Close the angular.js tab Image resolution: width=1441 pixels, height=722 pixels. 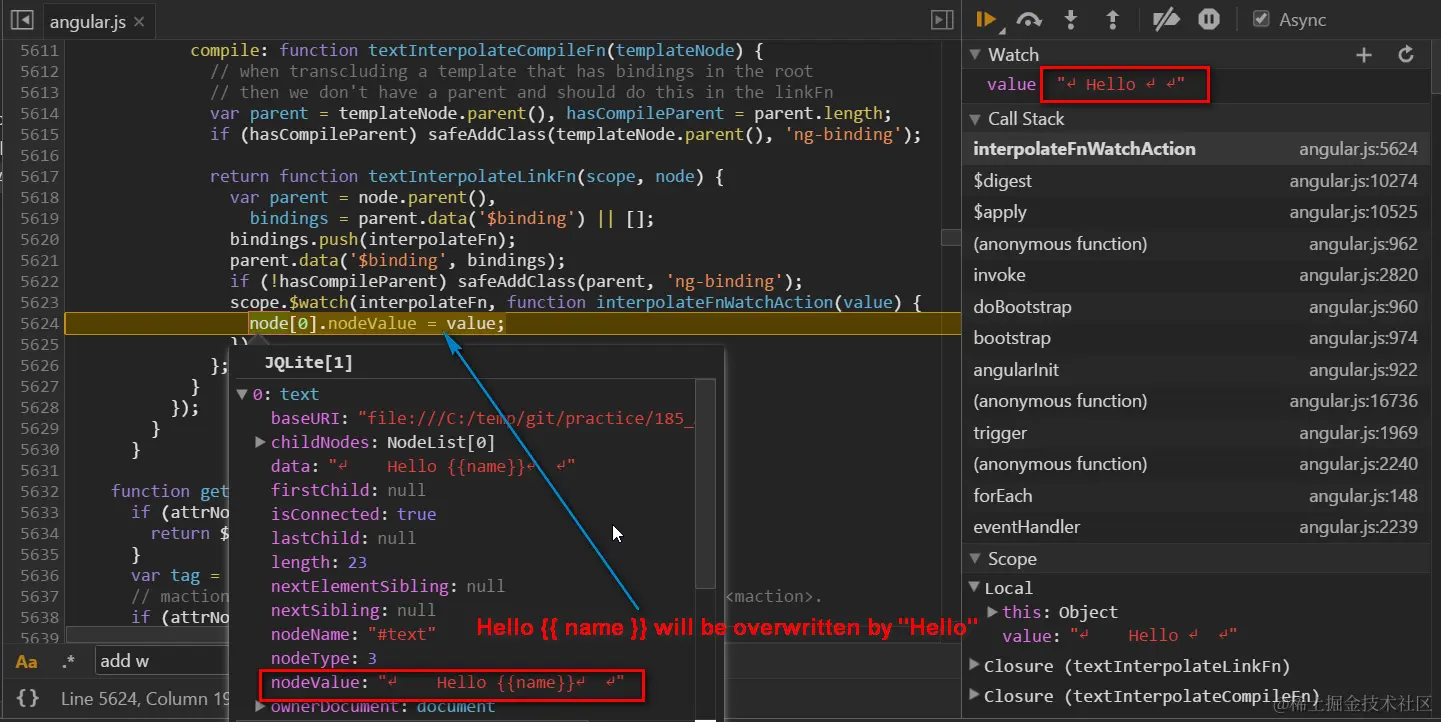point(138,21)
